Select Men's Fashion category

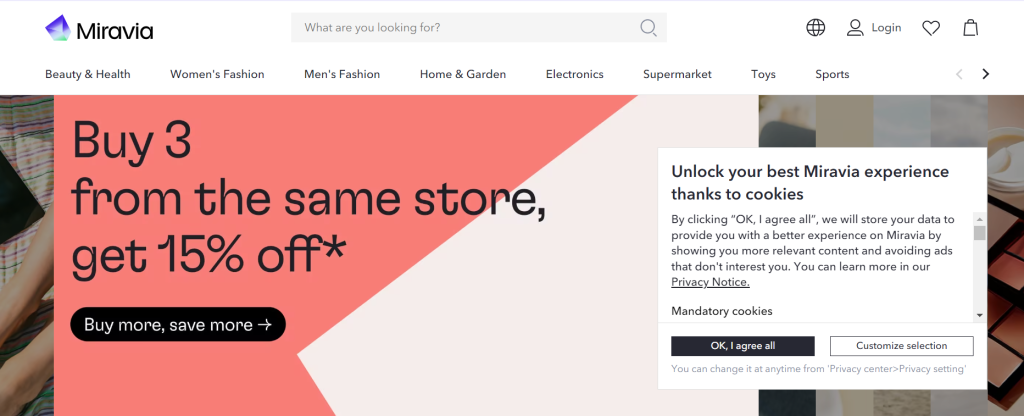click(342, 74)
